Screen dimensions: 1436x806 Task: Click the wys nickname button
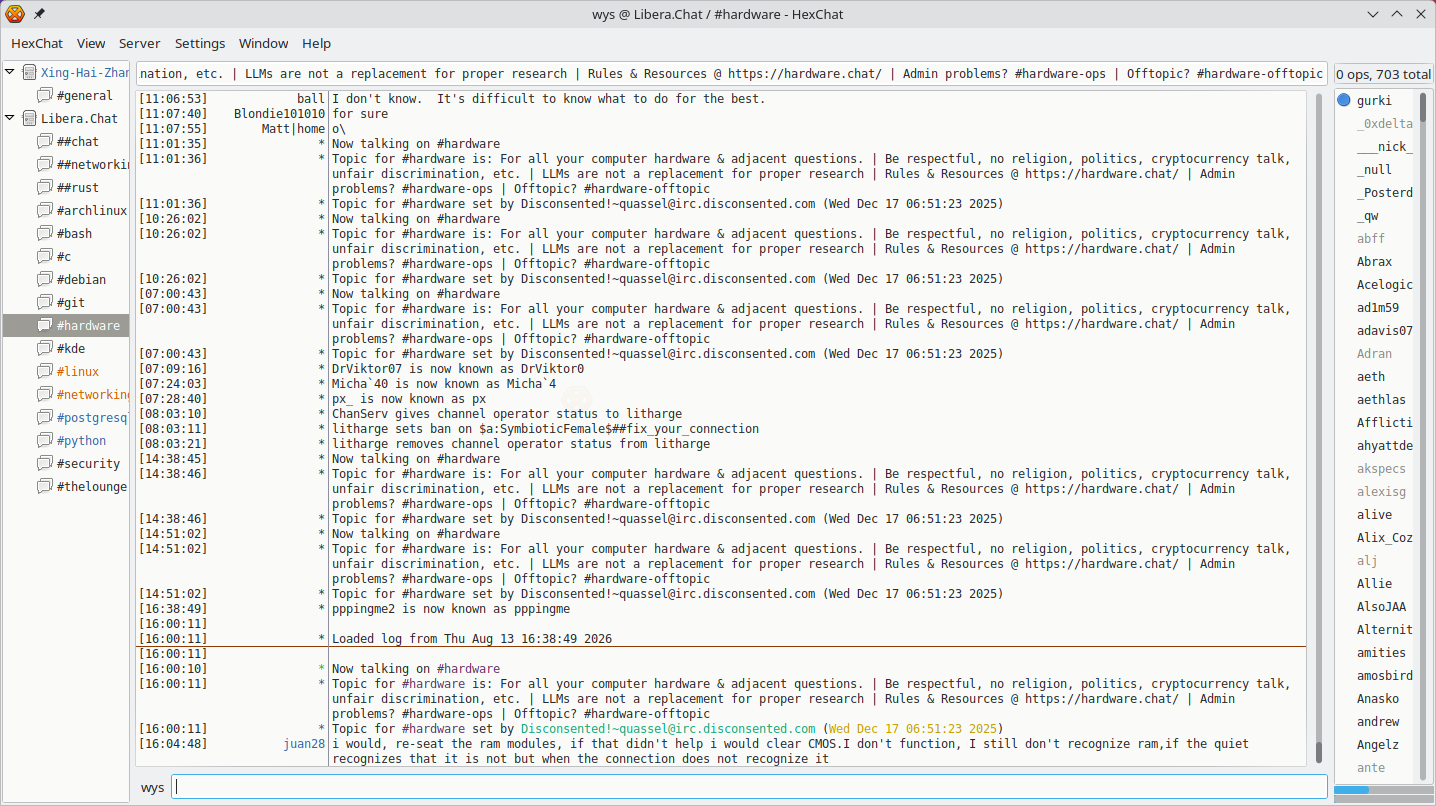[152, 787]
